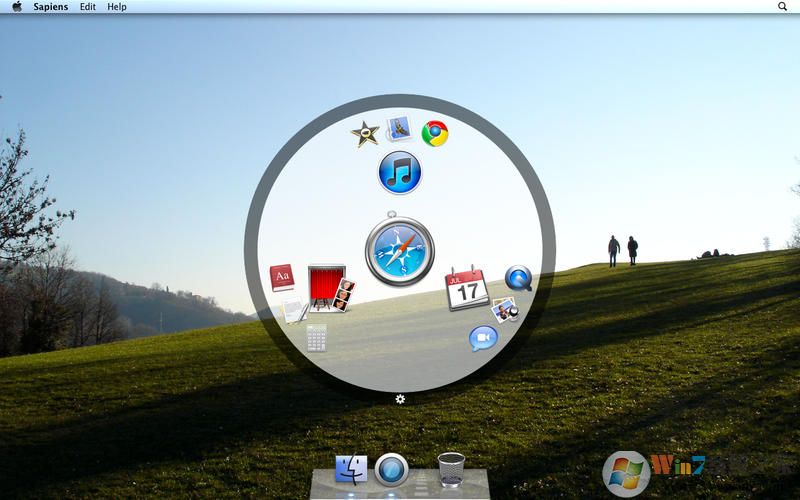Open the Apple menu
The image size is (800, 500).
(x=17, y=7)
